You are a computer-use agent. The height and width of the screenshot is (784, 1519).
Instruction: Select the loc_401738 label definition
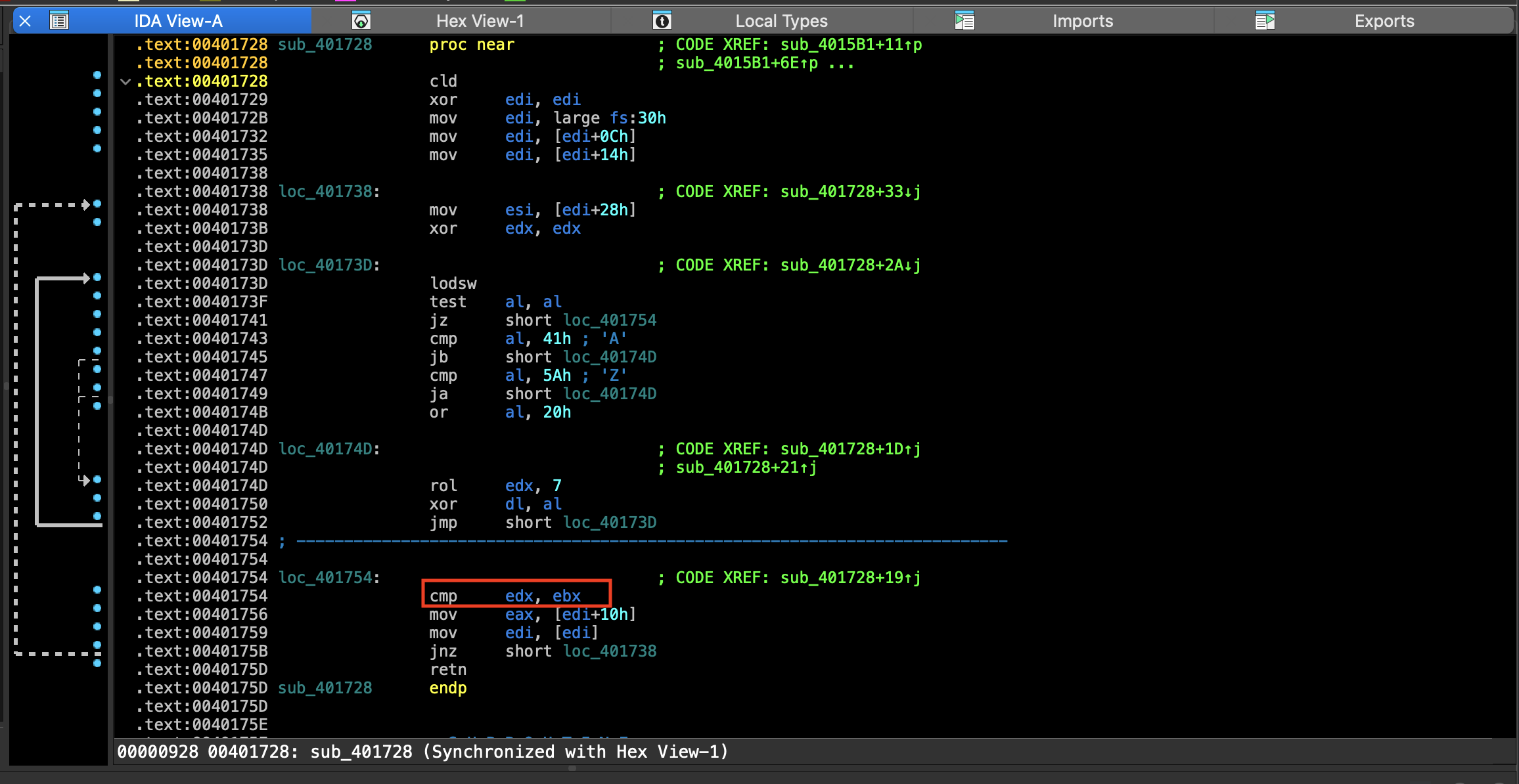click(329, 192)
